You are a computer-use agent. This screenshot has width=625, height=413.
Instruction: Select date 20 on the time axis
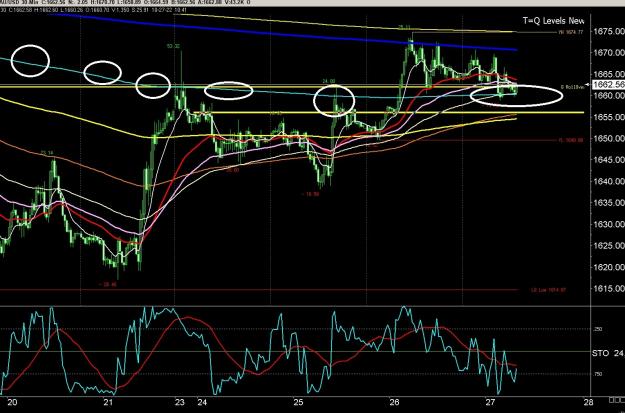tap(13, 402)
